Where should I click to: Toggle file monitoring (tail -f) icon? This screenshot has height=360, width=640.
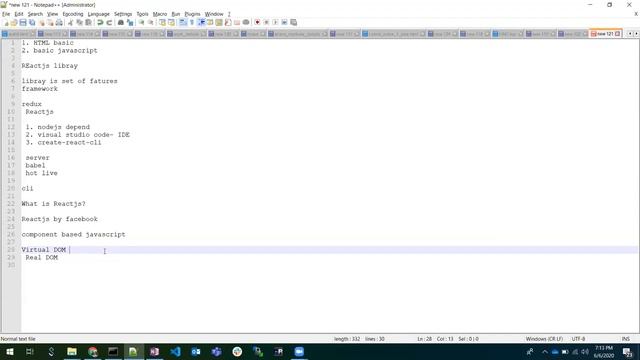pos(246,22)
